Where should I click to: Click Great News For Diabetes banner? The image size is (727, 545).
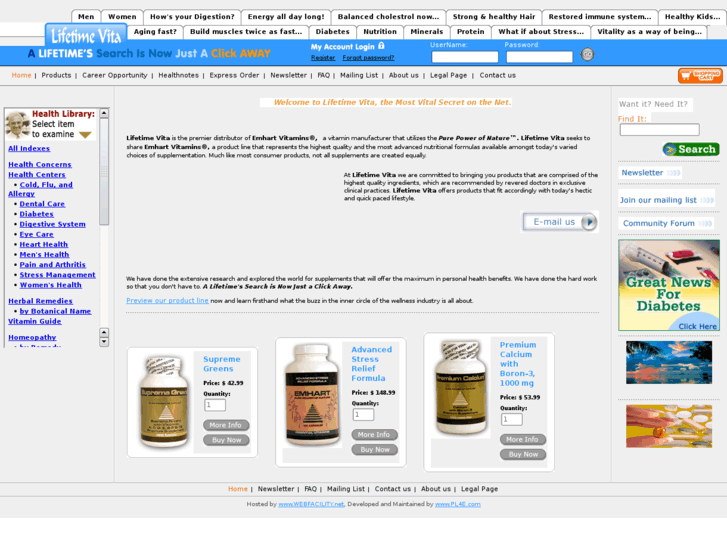coord(669,285)
